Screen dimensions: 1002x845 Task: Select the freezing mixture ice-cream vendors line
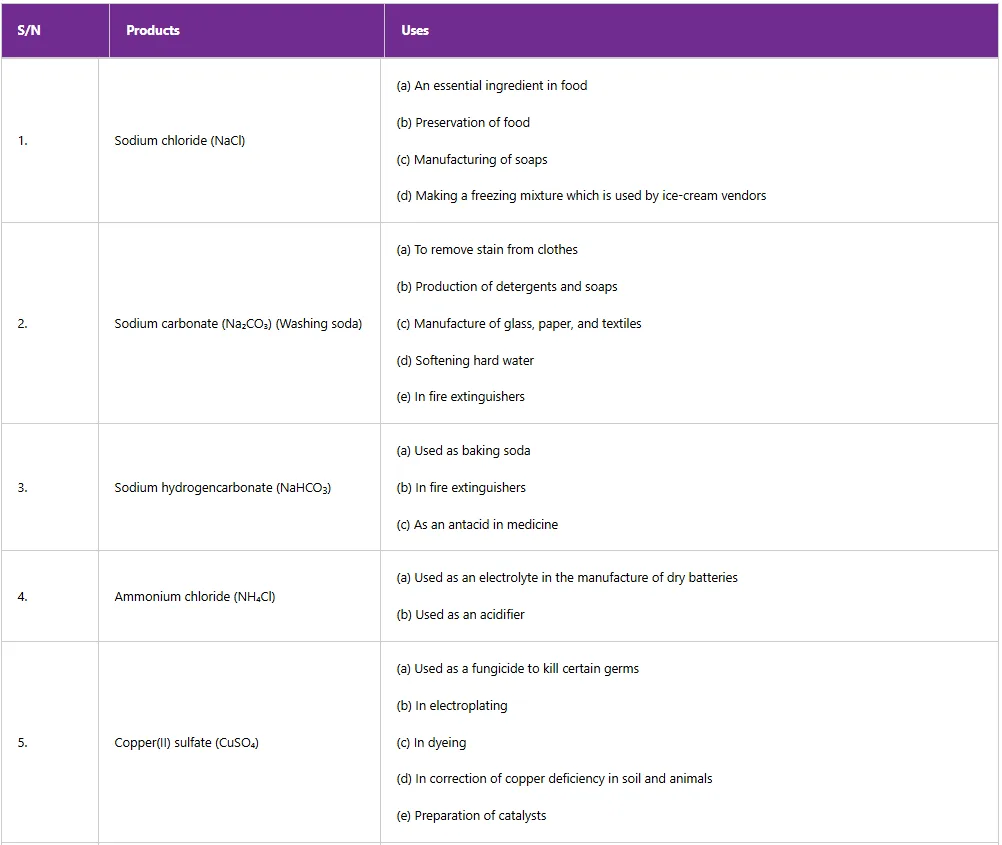[581, 196]
